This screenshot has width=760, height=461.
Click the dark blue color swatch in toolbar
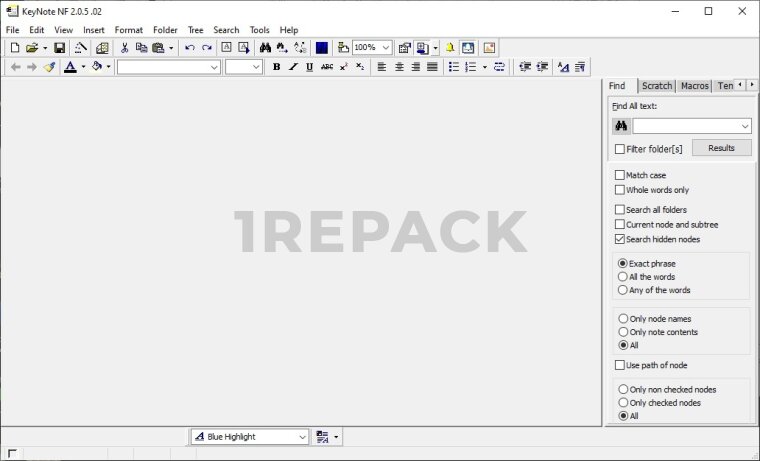322,48
